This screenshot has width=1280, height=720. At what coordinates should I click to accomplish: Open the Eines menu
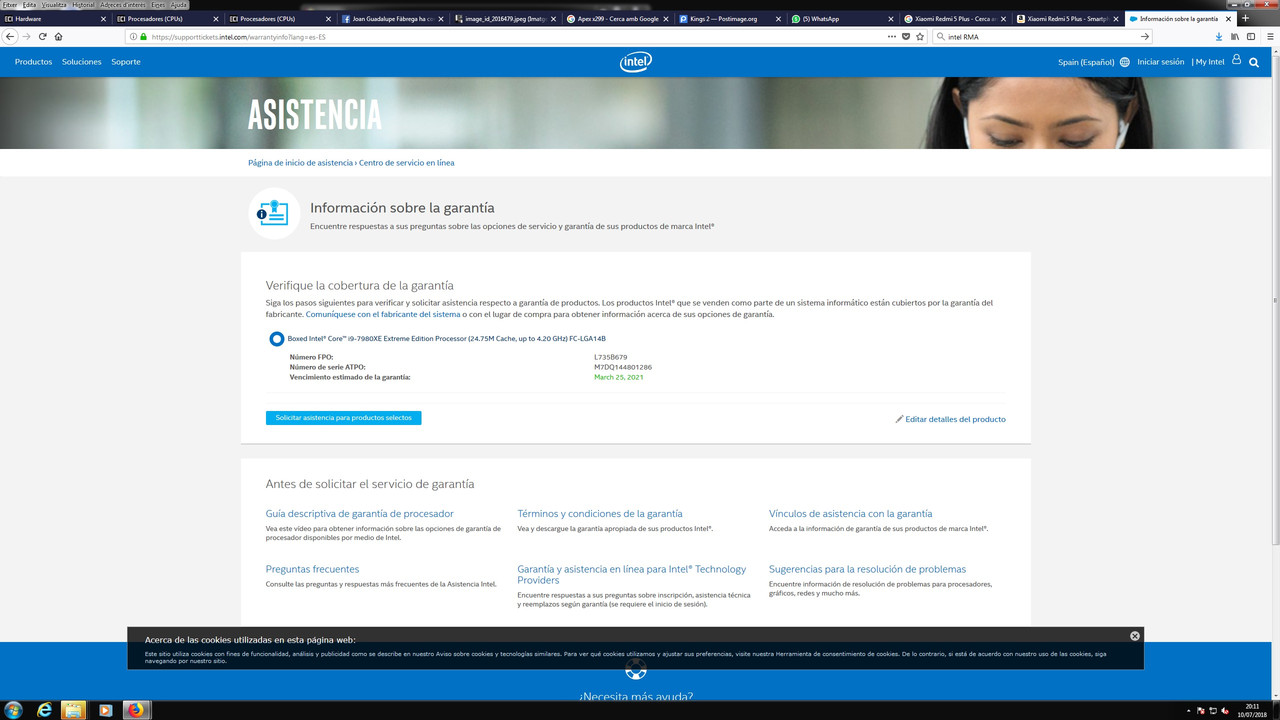pyautogui.click(x=158, y=5)
